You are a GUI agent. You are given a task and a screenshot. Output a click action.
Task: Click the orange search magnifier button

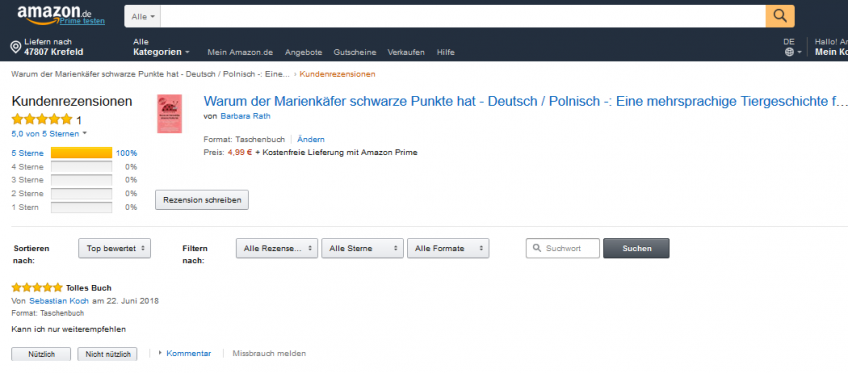[780, 16]
